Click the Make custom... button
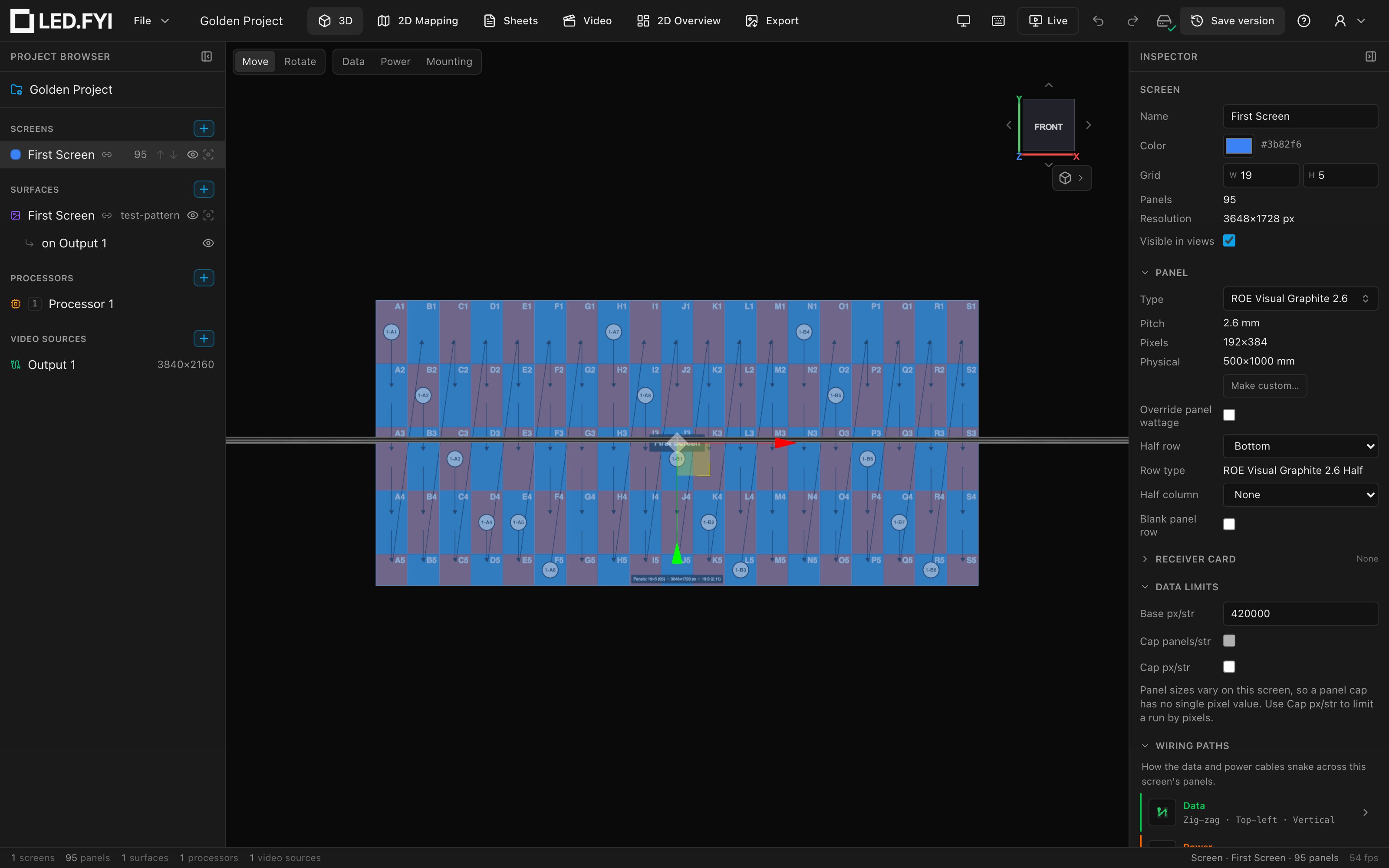The image size is (1389, 868). coord(1264,386)
